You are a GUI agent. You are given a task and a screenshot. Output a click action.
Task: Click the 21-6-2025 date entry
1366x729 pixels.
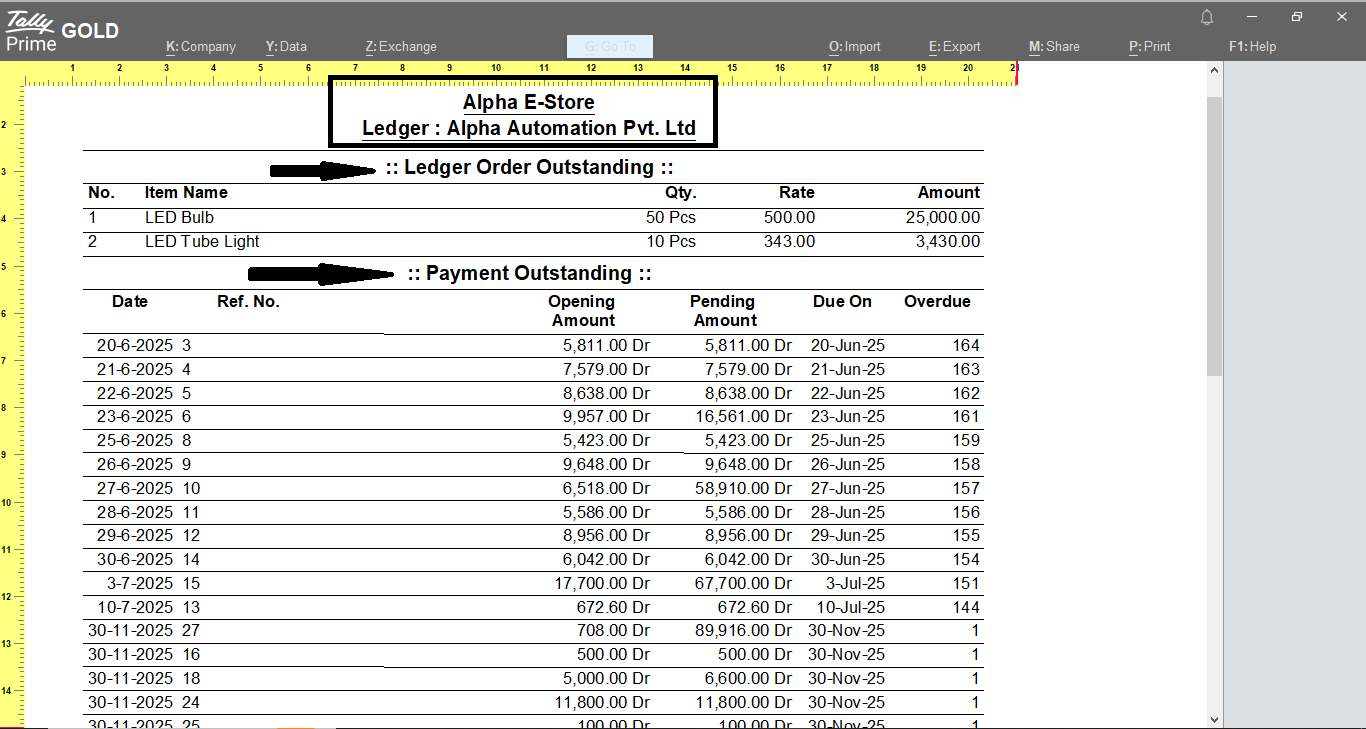click(x=135, y=369)
